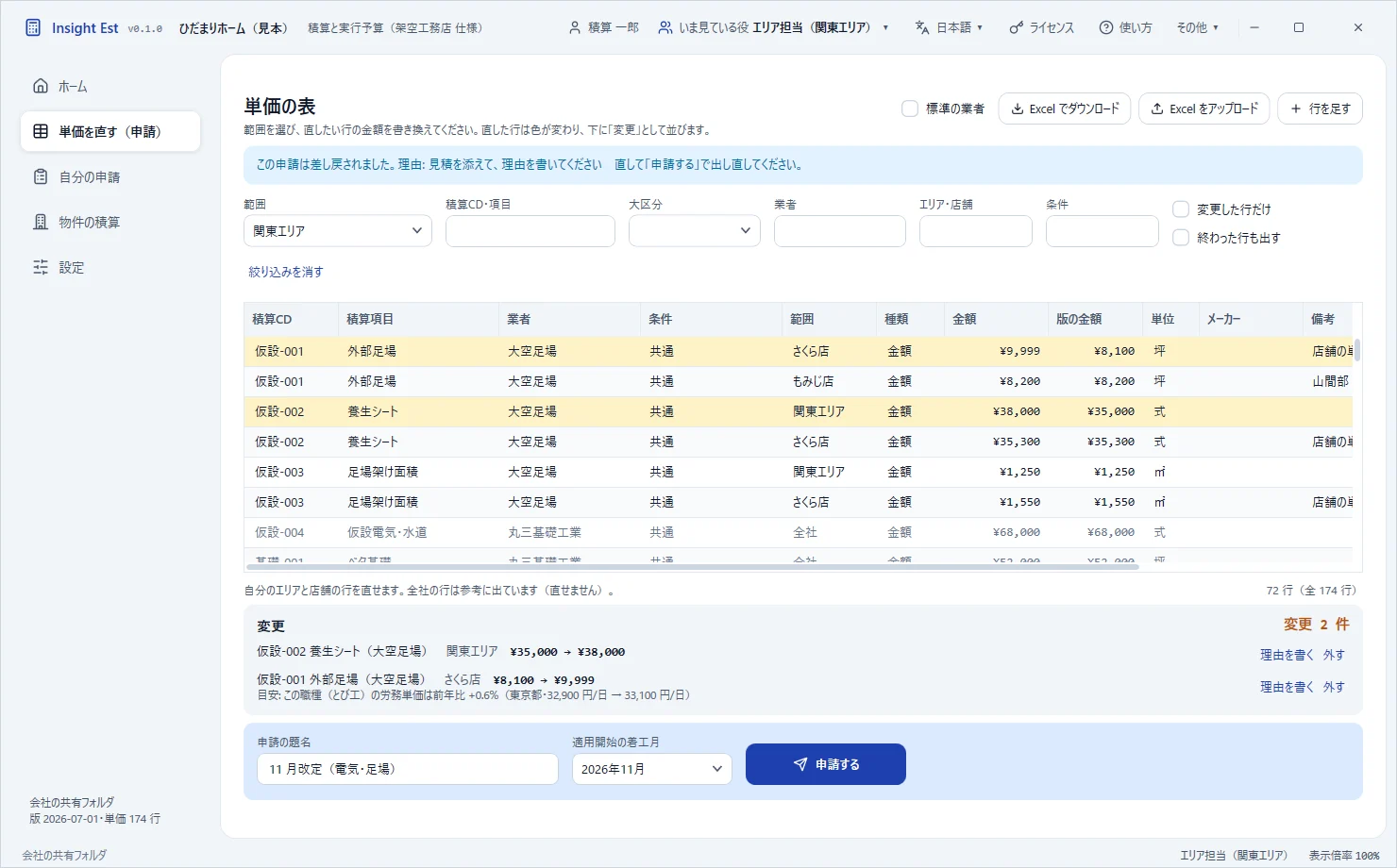This screenshot has height=868, width=1397.
Task: Click the paper plane icon on 申請する
Action: tap(800, 764)
